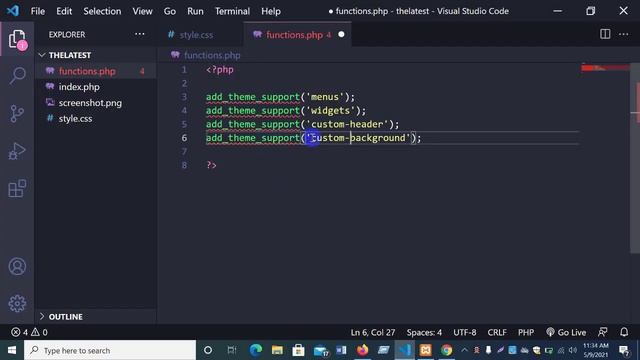This screenshot has width=640, height=360.
Task: Click the feedback icon in status bar
Action: (x=602, y=332)
